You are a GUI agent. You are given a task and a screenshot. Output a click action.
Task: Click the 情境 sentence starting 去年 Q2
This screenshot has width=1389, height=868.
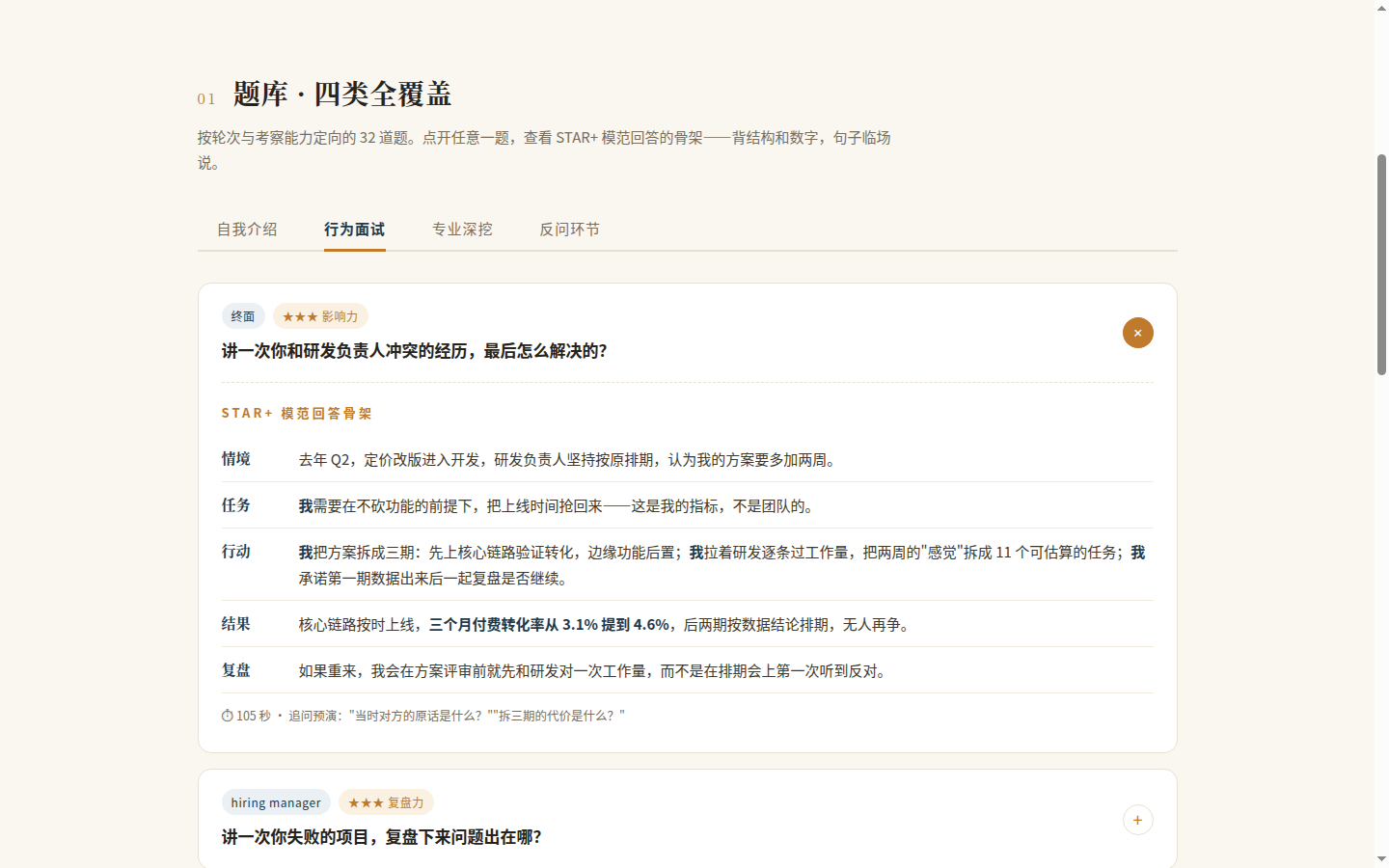pyautogui.click(x=569, y=460)
